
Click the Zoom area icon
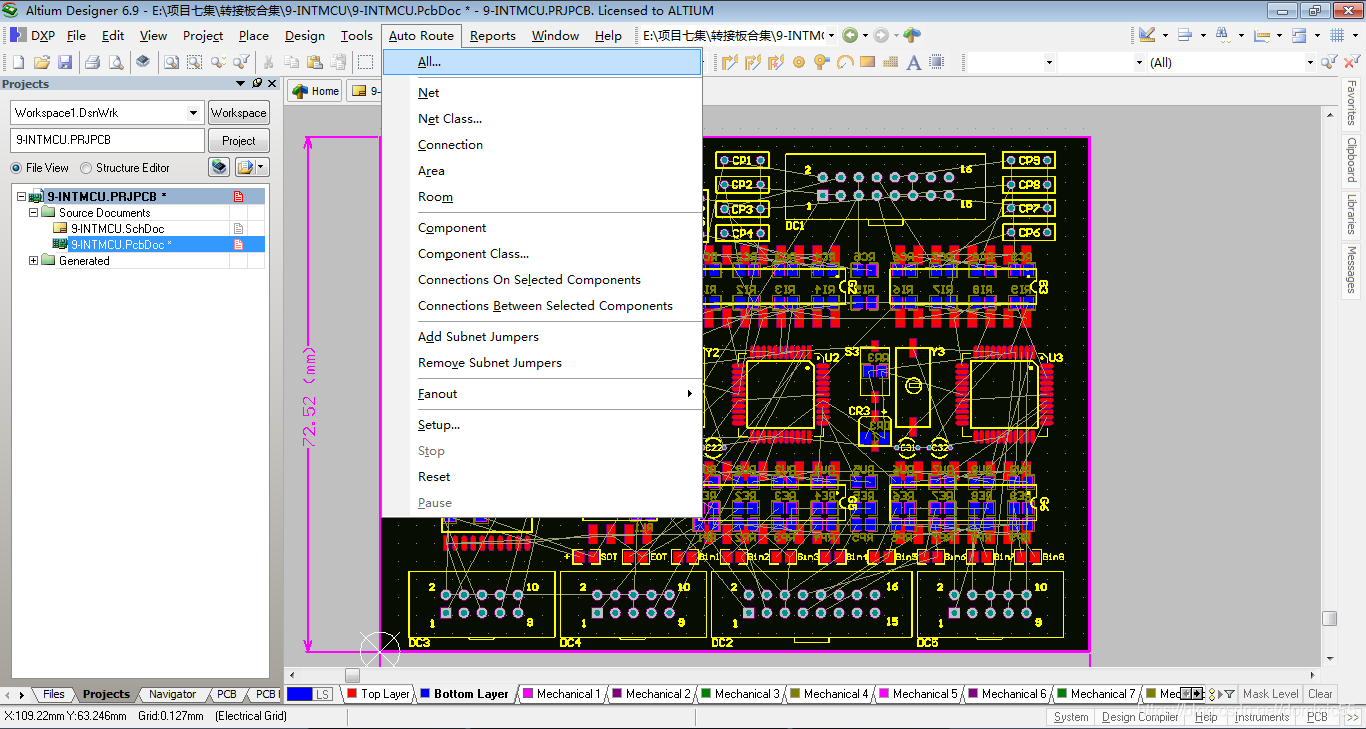[x=194, y=62]
